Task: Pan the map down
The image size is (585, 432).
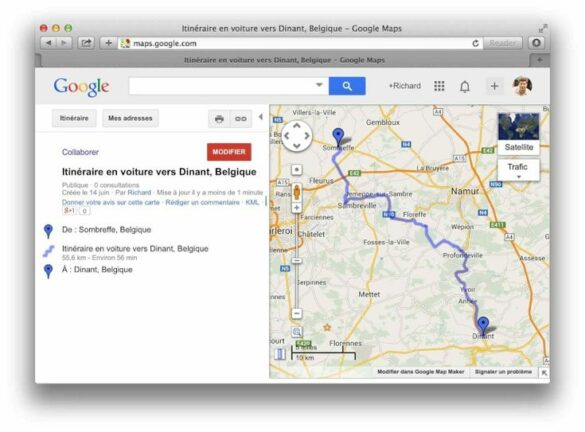Action: pos(297,146)
